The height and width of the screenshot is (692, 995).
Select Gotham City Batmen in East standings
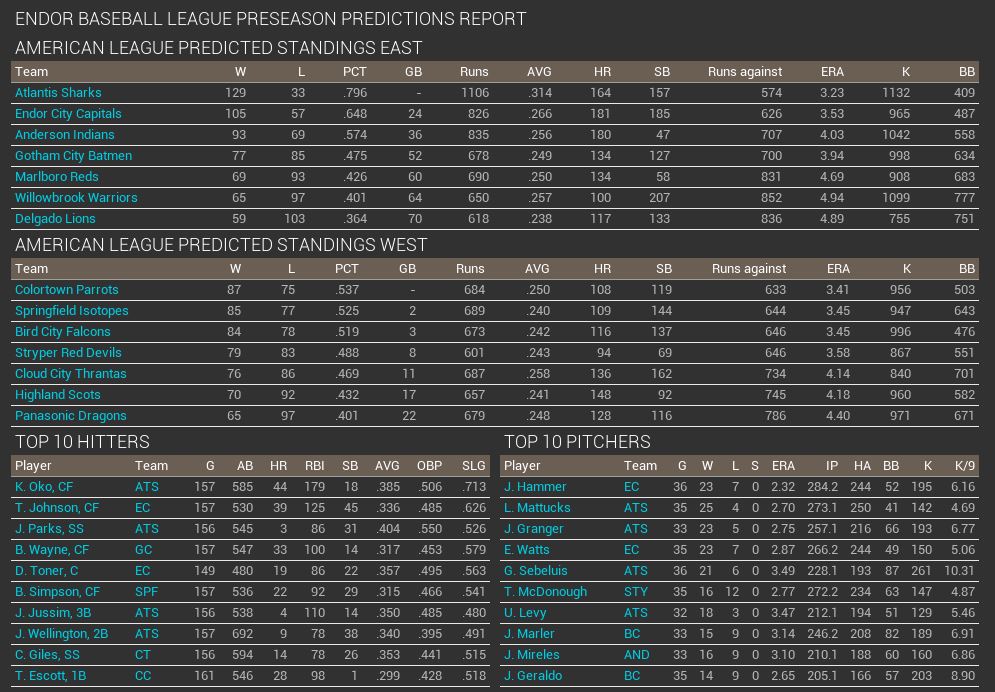[x=73, y=155]
